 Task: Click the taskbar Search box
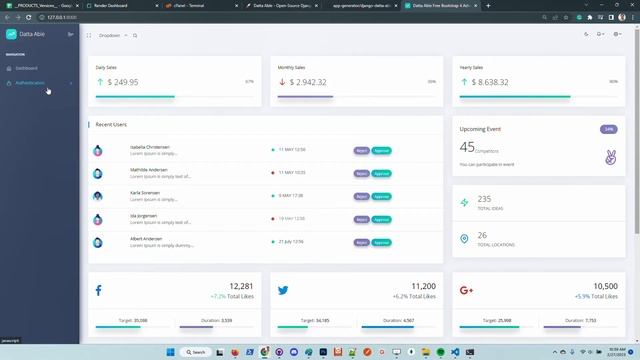[196, 352]
